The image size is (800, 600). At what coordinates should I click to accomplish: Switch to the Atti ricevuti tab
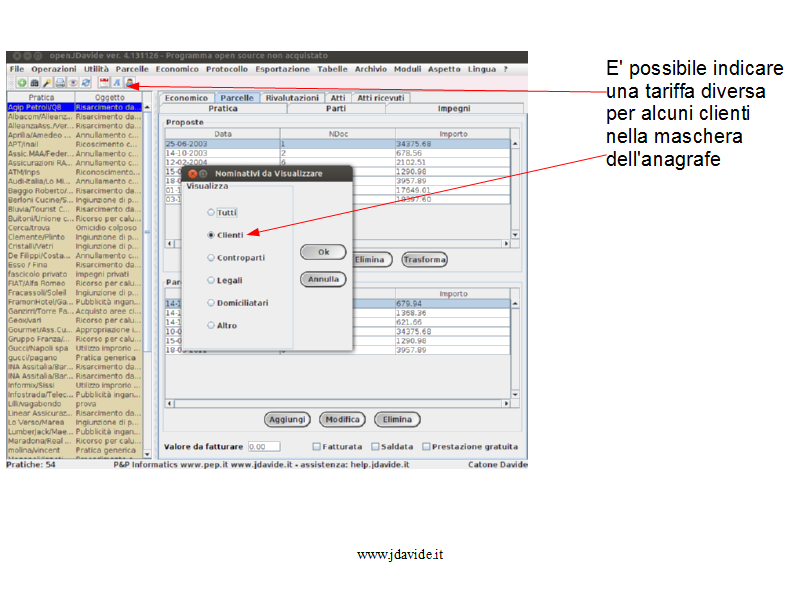coord(381,98)
